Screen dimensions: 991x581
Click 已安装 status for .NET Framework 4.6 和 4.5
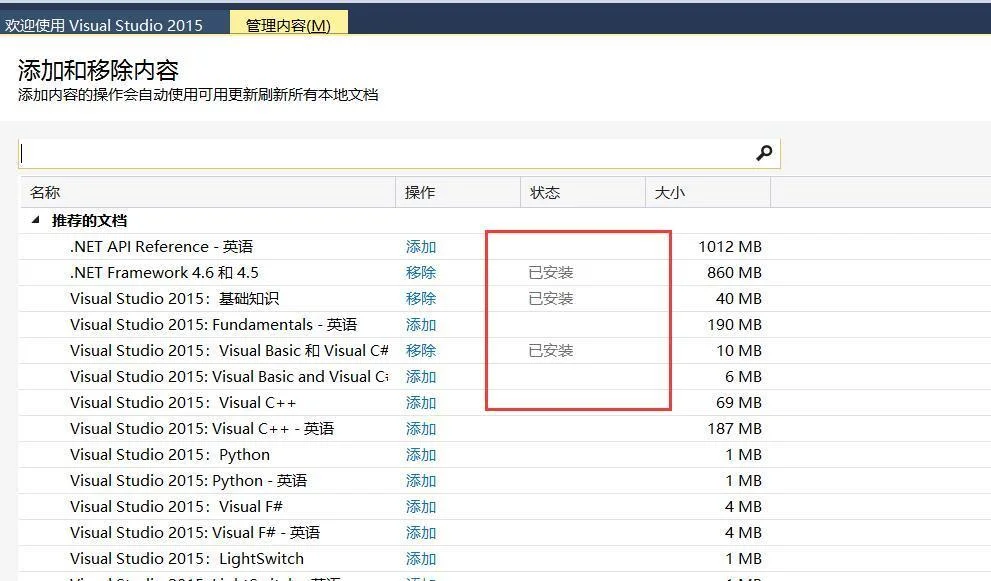[550, 272]
